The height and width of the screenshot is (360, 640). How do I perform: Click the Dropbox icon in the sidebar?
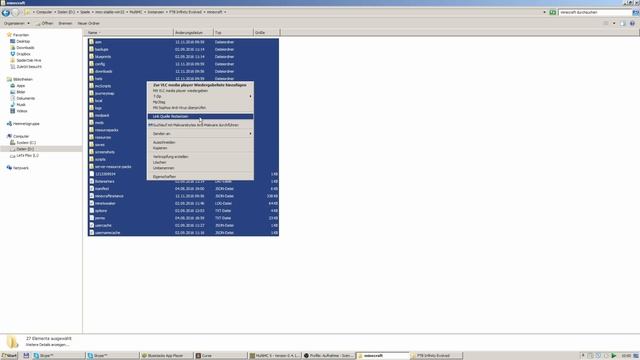(13, 54)
